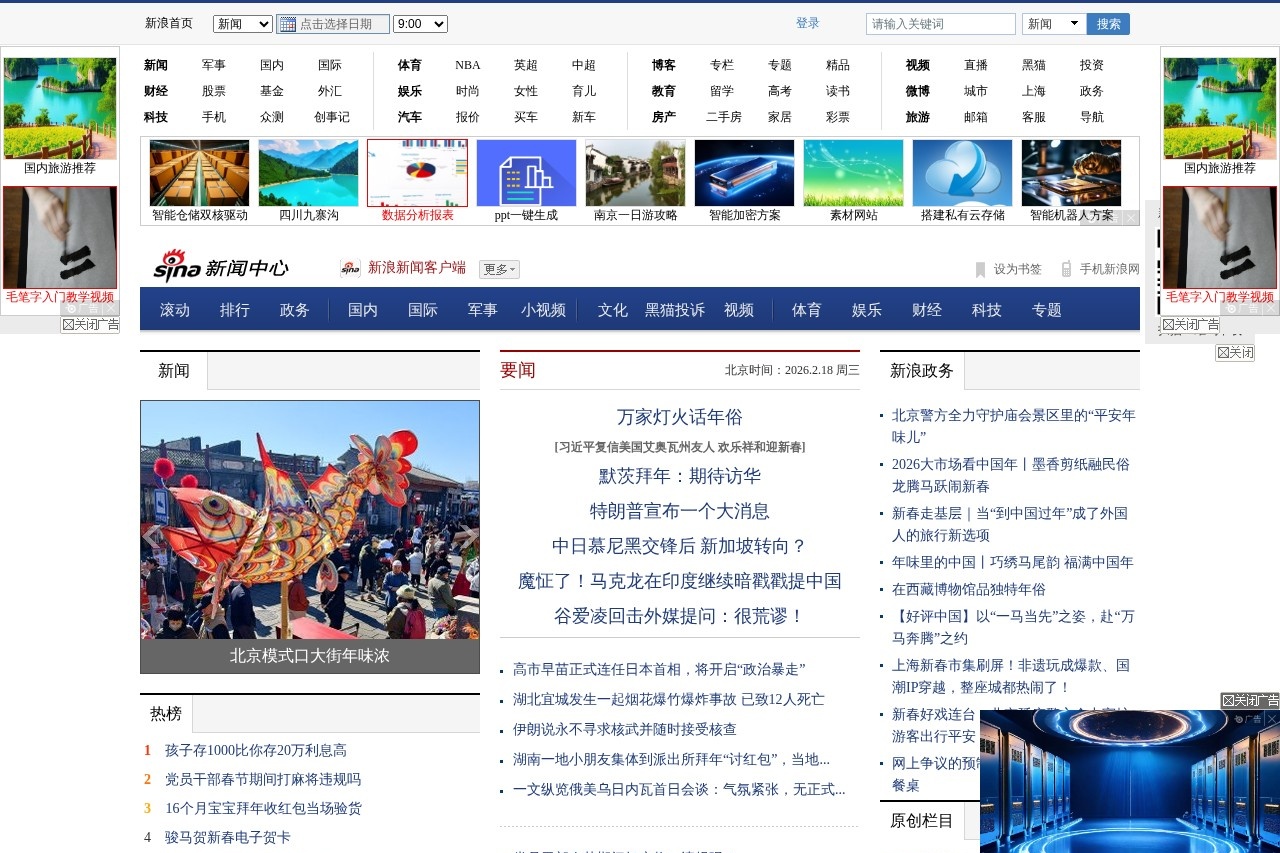Open the 手机新浪网 link

coord(1110,269)
